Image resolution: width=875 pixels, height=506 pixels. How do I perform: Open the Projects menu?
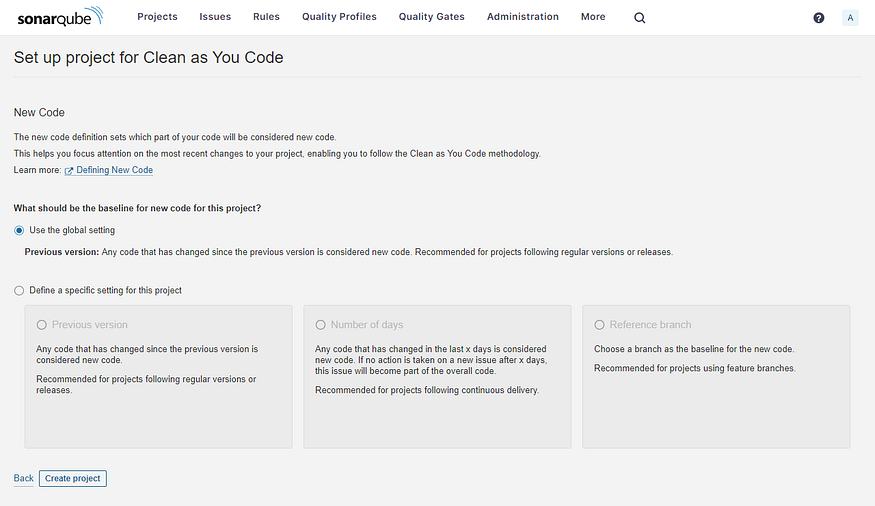click(x=157, y=17)
